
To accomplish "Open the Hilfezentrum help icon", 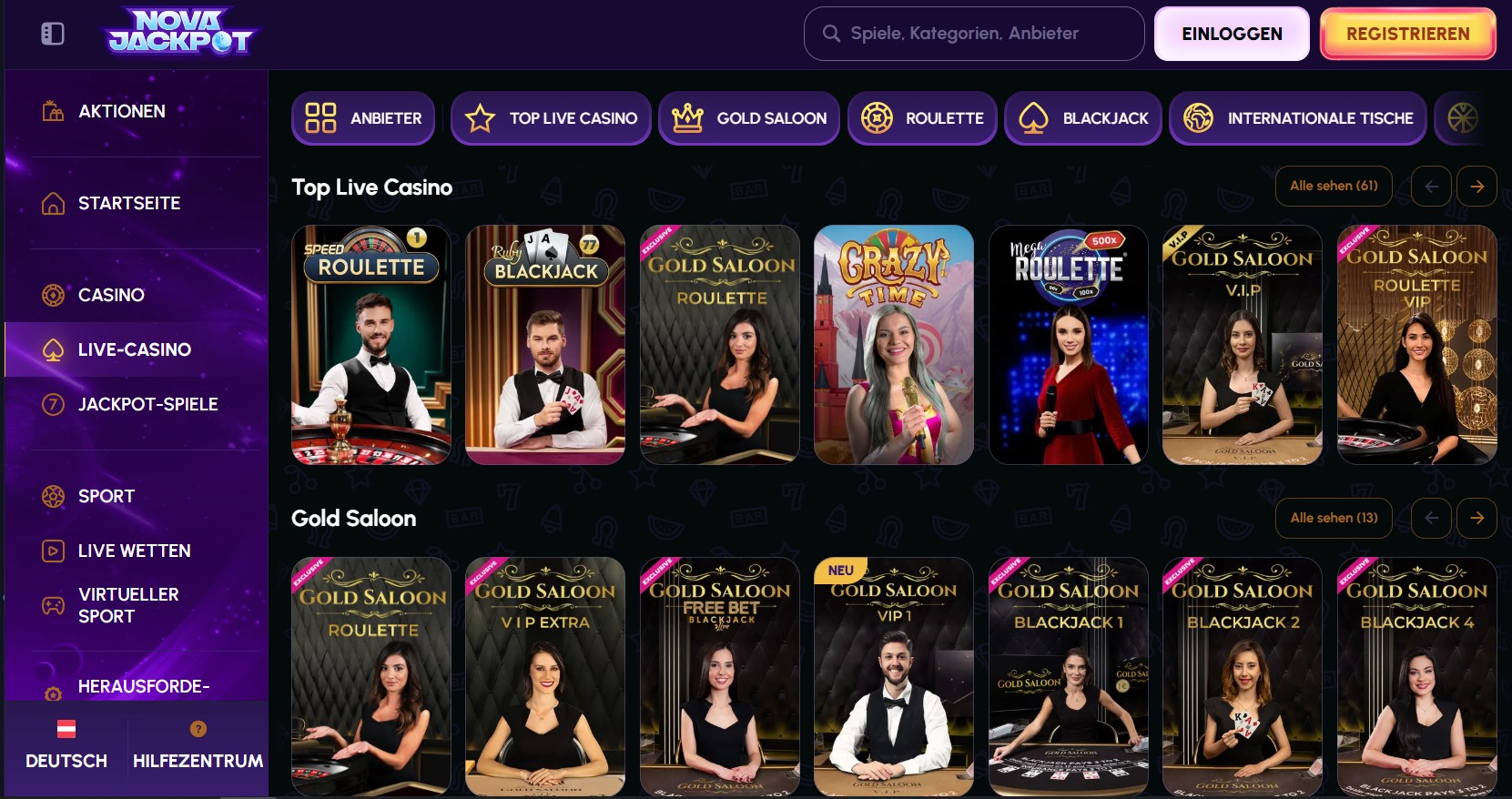I will tap(198, 729).
